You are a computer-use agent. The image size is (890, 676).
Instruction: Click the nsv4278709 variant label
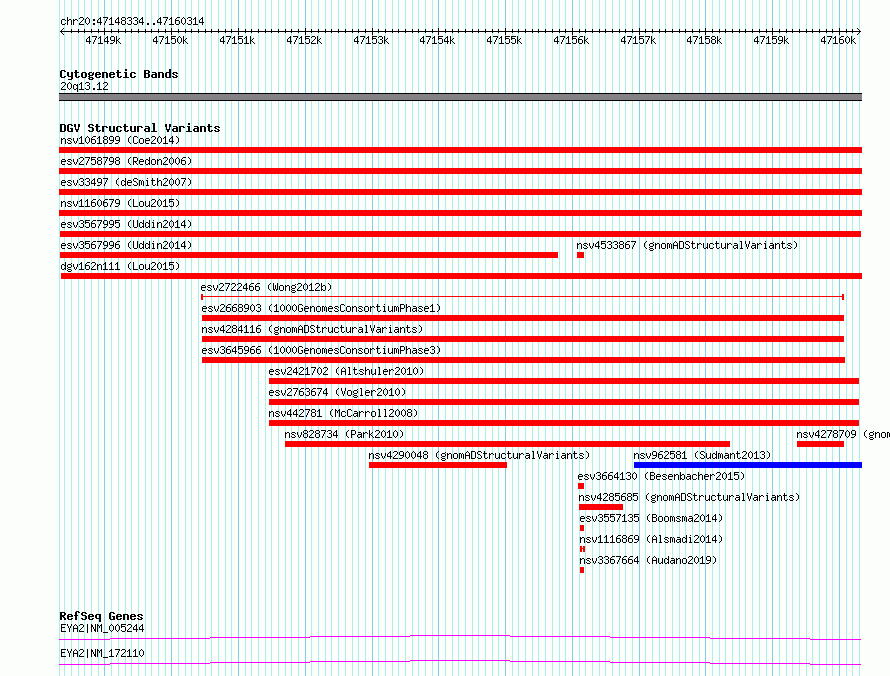point(842,434)
